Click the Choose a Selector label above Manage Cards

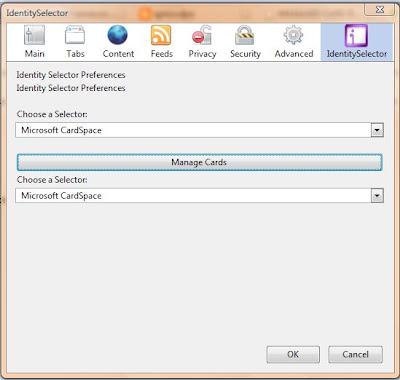[52, 114]
